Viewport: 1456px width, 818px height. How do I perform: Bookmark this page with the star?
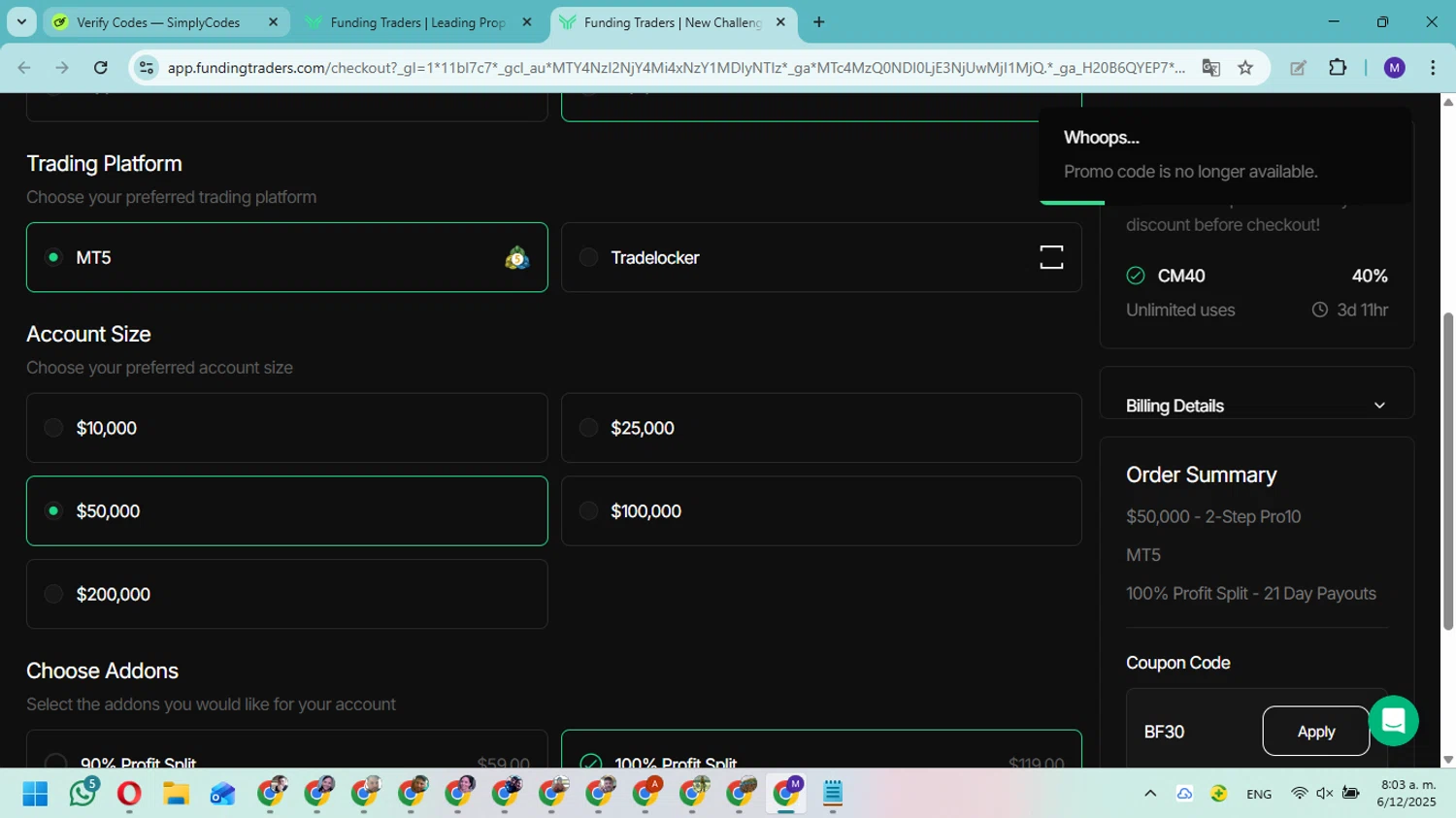[1245, 68]
